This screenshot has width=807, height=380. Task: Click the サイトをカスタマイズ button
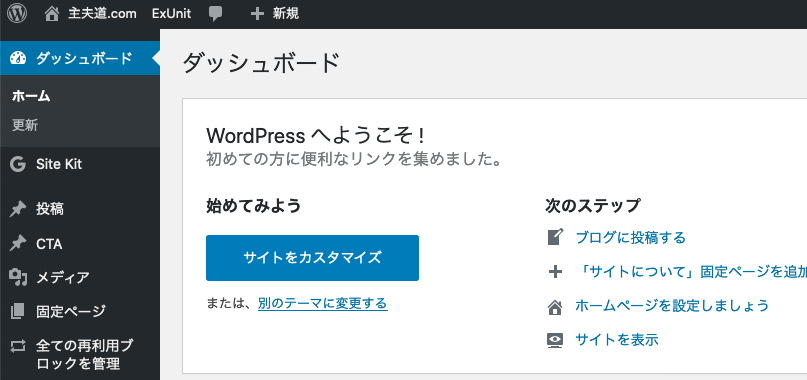[312, 258]
